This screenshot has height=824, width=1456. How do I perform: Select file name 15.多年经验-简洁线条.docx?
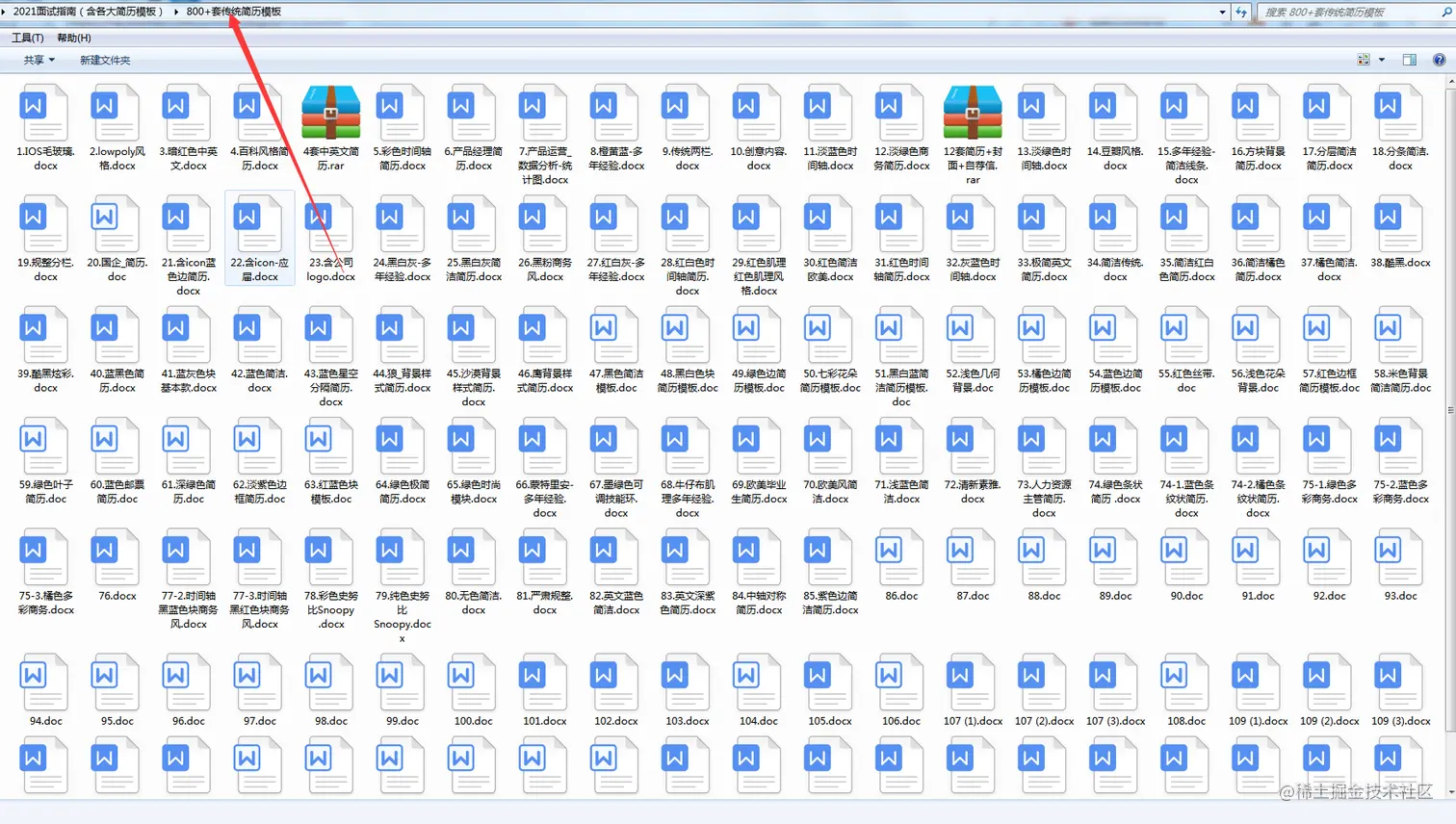1186,166
